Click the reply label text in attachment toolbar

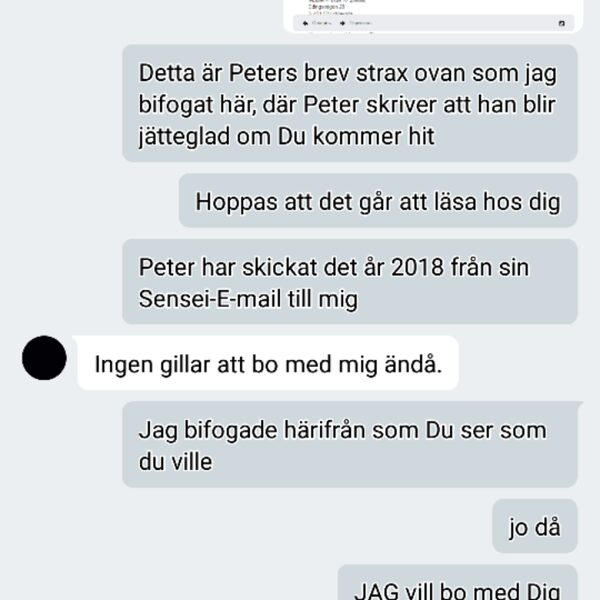pyautogui.click(x=321, y=23)
